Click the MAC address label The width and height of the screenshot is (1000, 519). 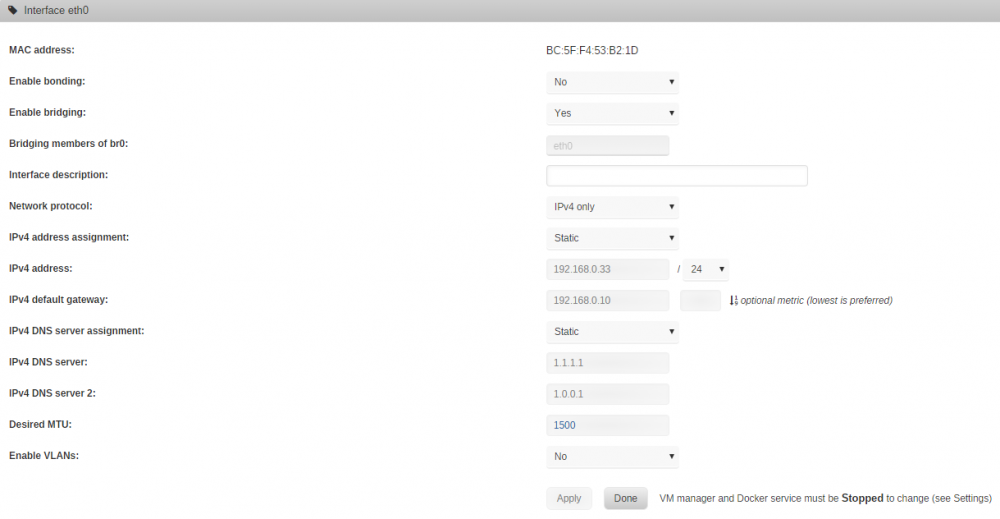click(x=41, y=50)
